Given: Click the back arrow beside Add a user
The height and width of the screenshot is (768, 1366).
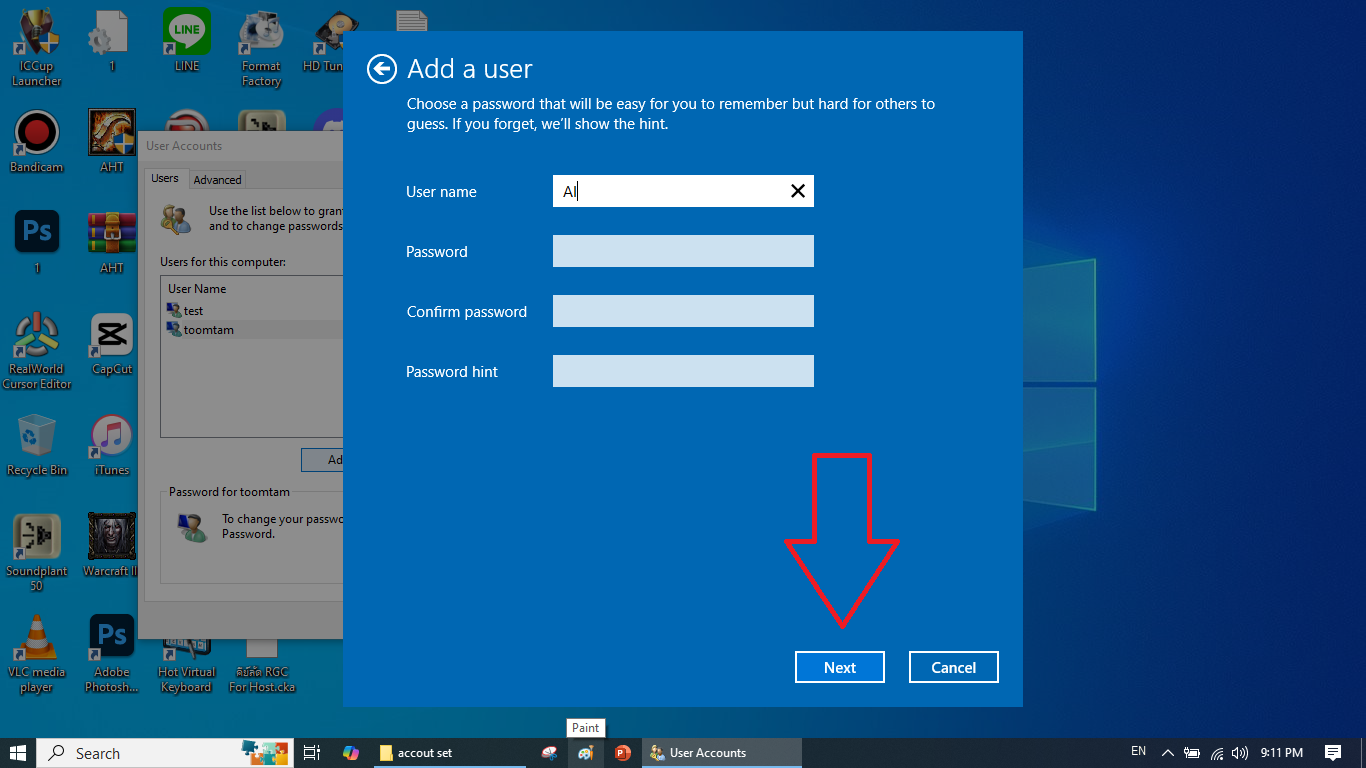Looking at the screenshot, I should pyautogui.click(x=381, y=69).
